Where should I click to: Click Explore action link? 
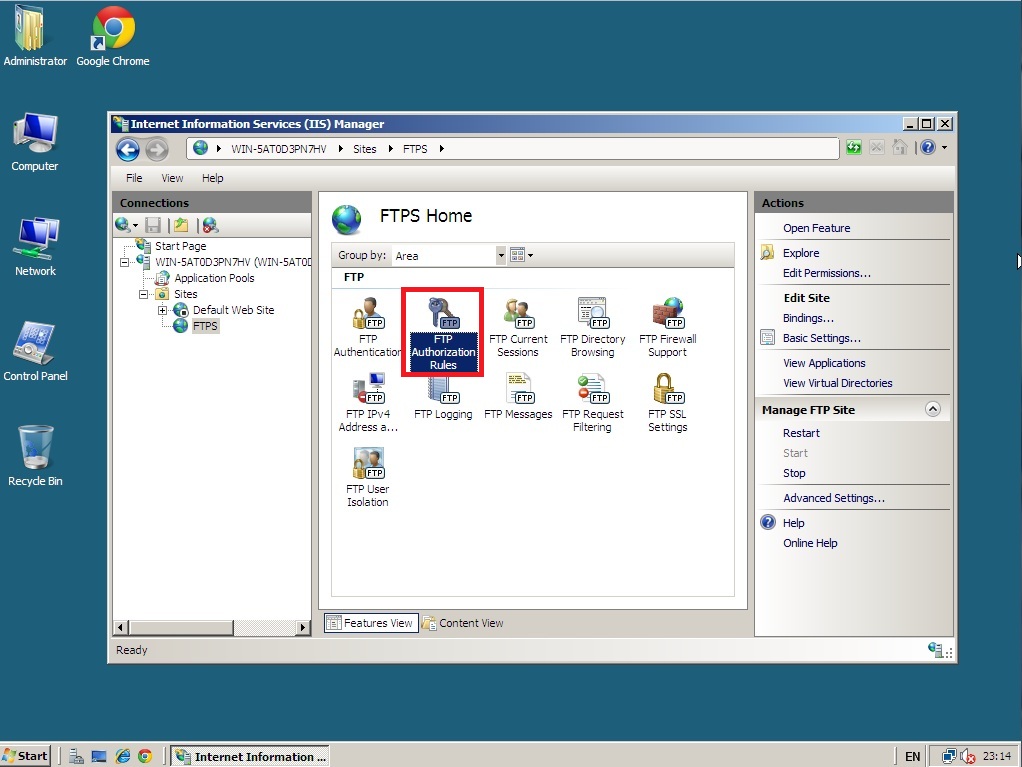(801, 253)
